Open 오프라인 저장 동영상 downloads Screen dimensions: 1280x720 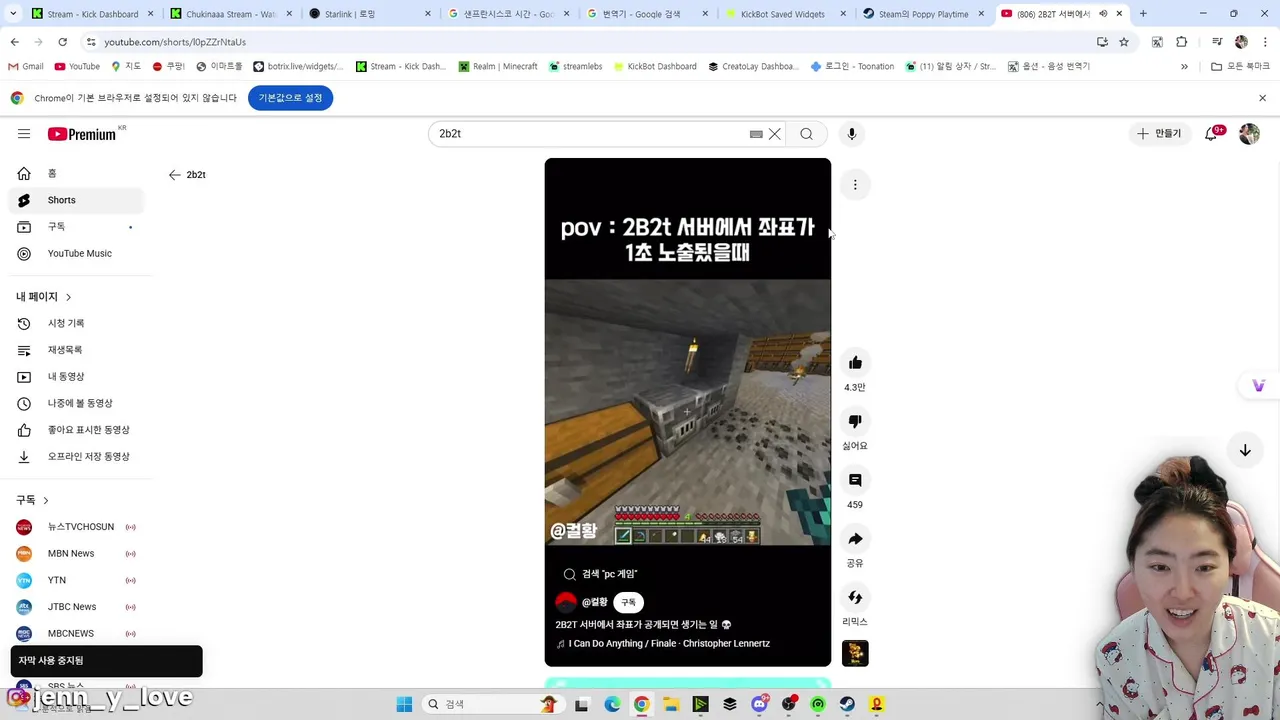pos(76,457)
